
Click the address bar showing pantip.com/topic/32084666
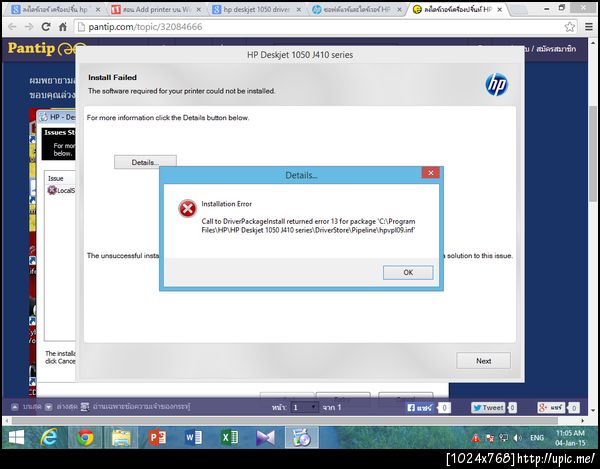[320, 26]
